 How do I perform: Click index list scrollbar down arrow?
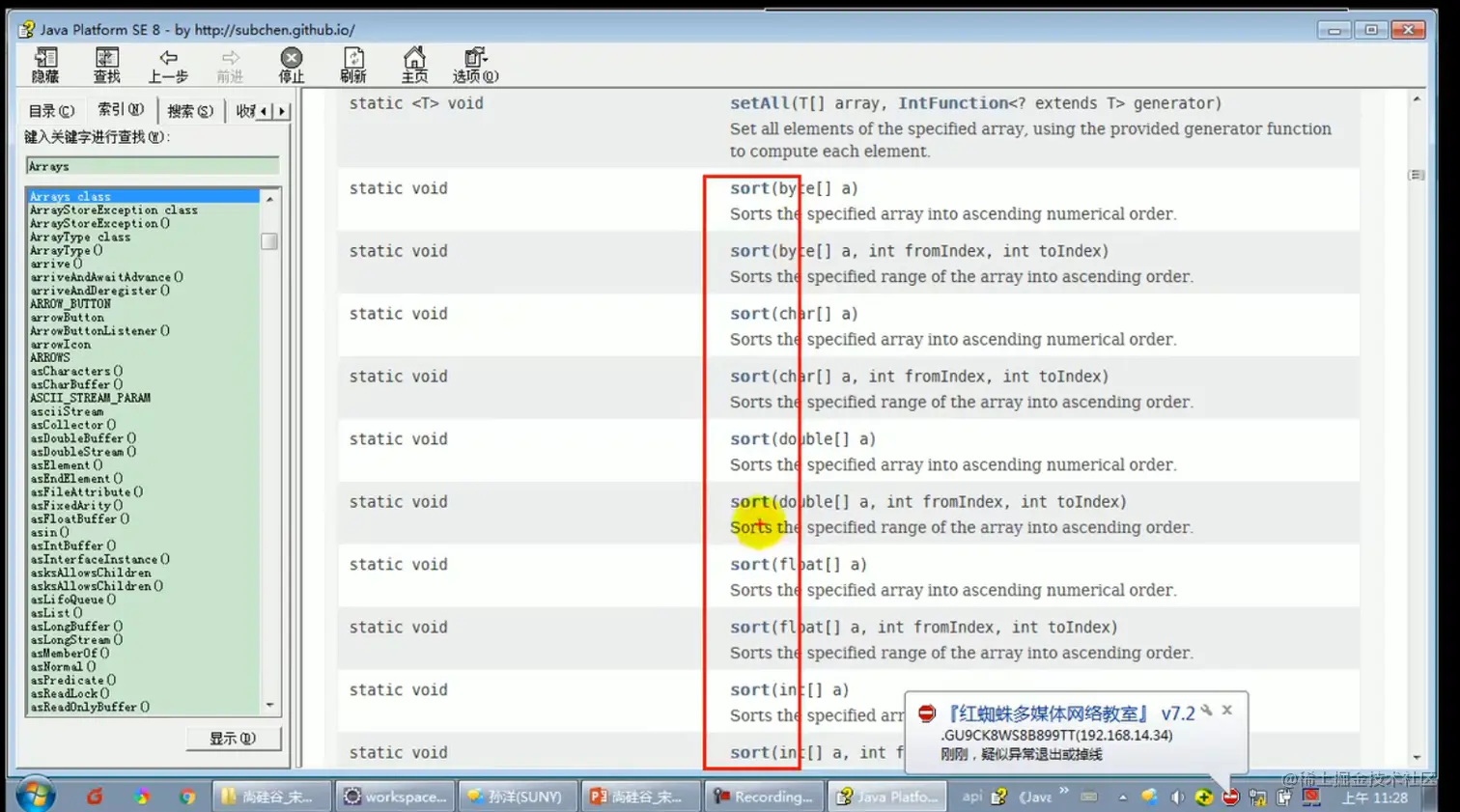tap(269, 705)
